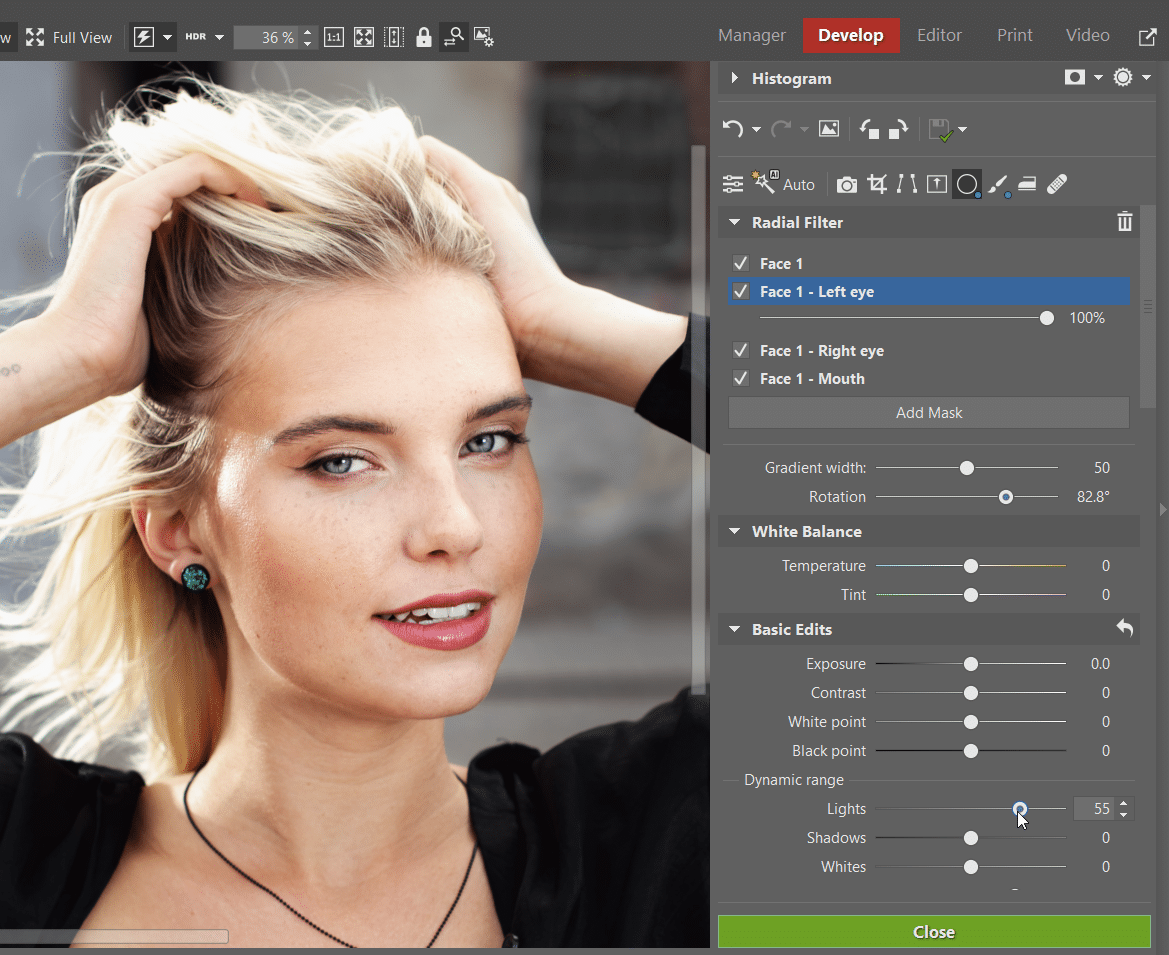1169x955 pixels.
Task: Select the Retouching brush (bandage) icon
Action: (1057, 184)
